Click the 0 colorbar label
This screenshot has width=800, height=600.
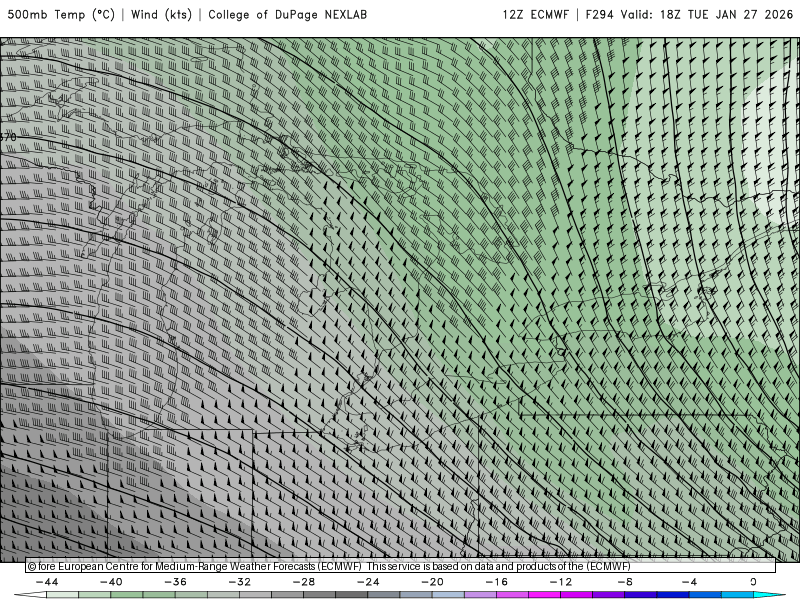(x=753, y=582)
